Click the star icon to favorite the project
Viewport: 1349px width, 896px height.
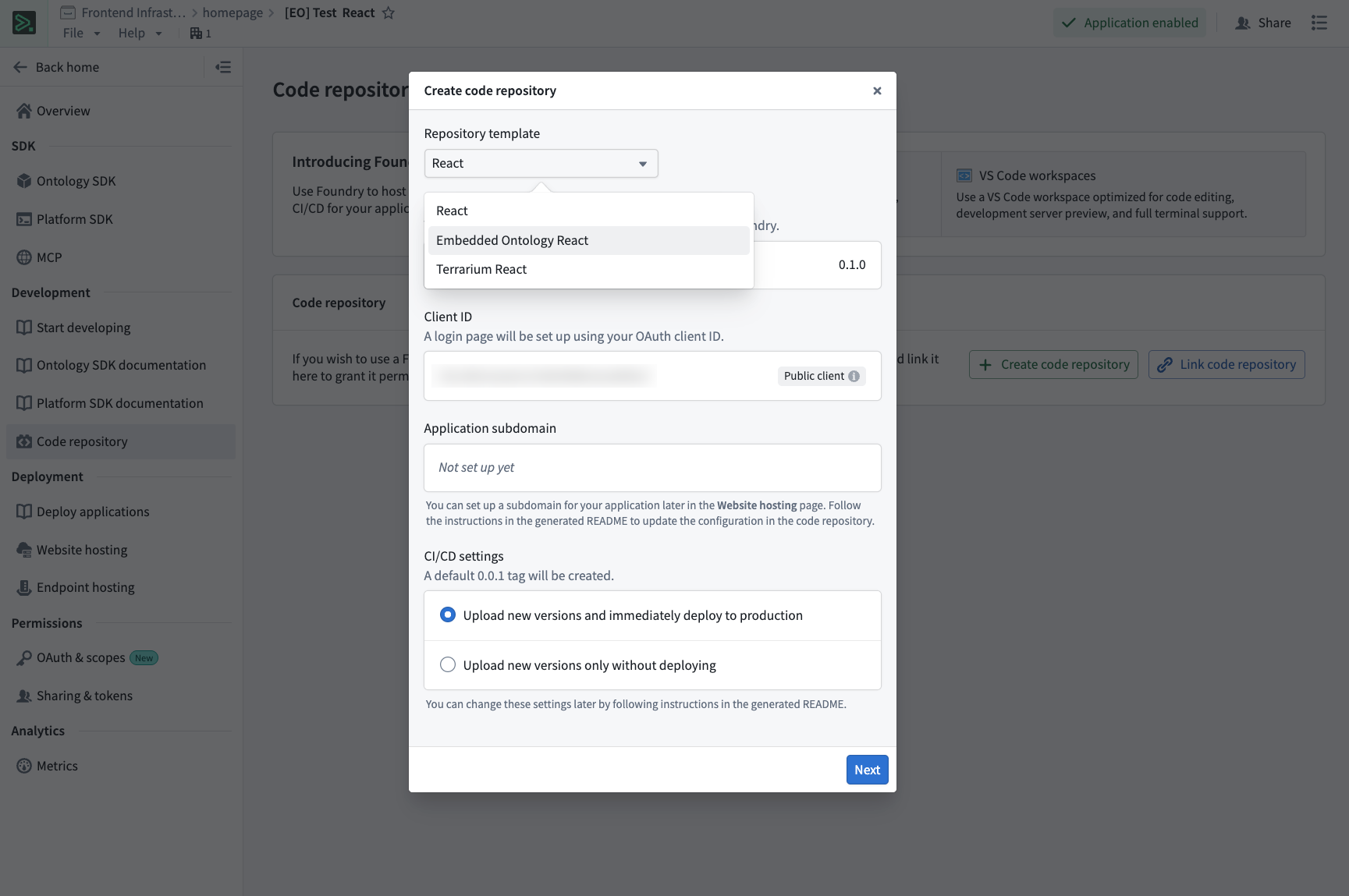pos(388,13)
